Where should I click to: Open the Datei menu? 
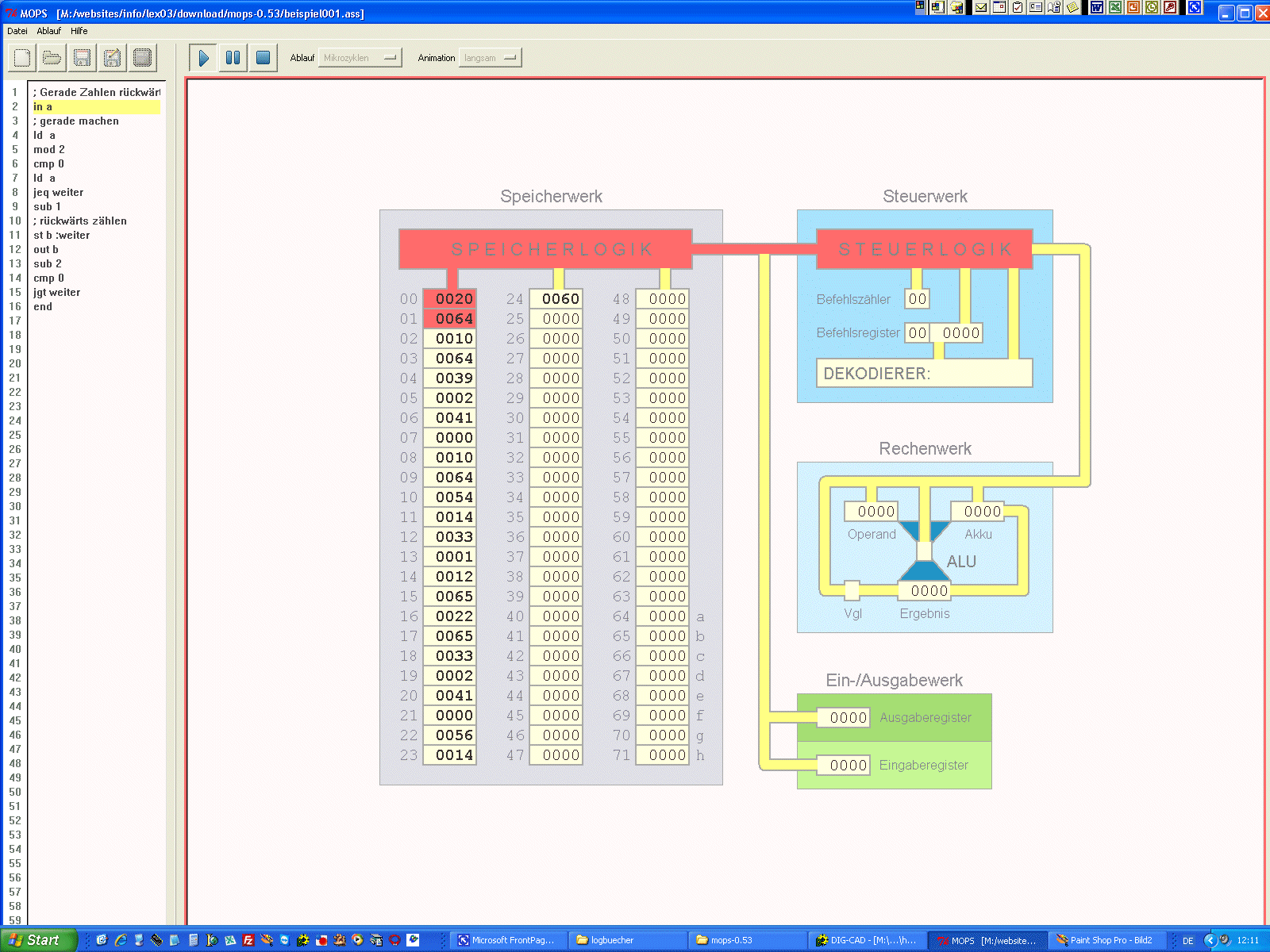pos(17,31)
